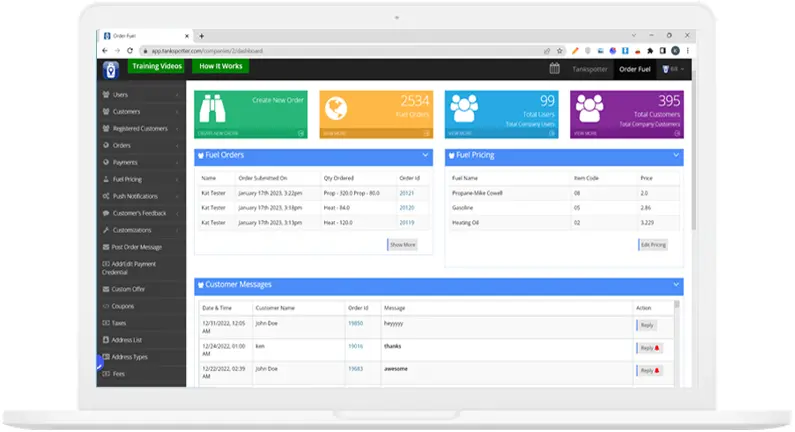Image resolution: width=795 pixels, height=432 pixels.
Task: Open Address List in sidebar
Action: [x=141, y=340]
